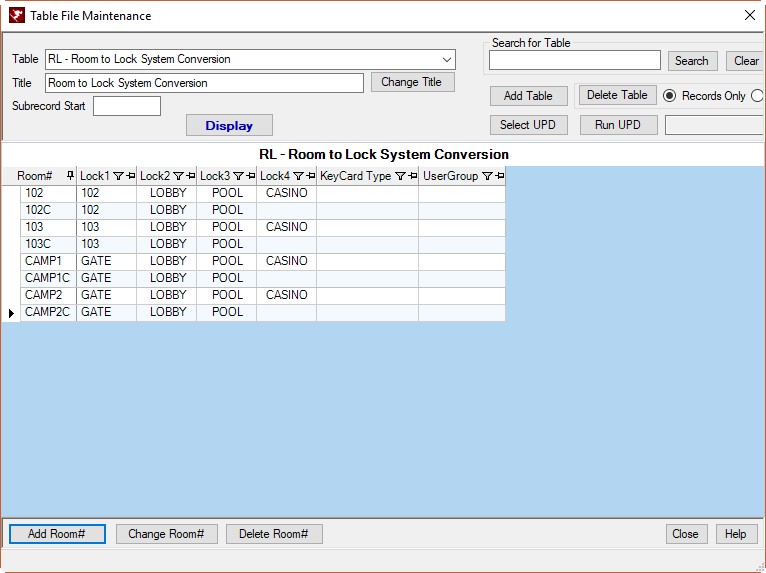Select room 103C cell

point(48,244)
